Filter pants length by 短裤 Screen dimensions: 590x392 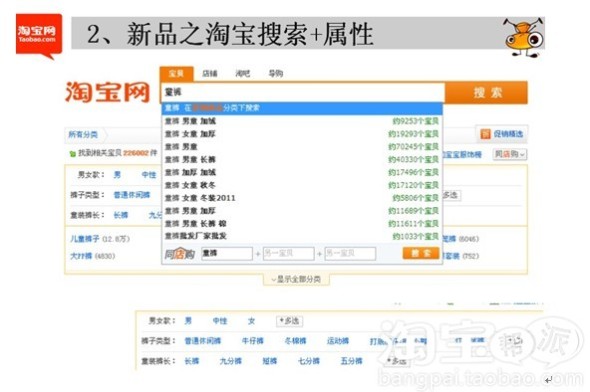[269, 361]
